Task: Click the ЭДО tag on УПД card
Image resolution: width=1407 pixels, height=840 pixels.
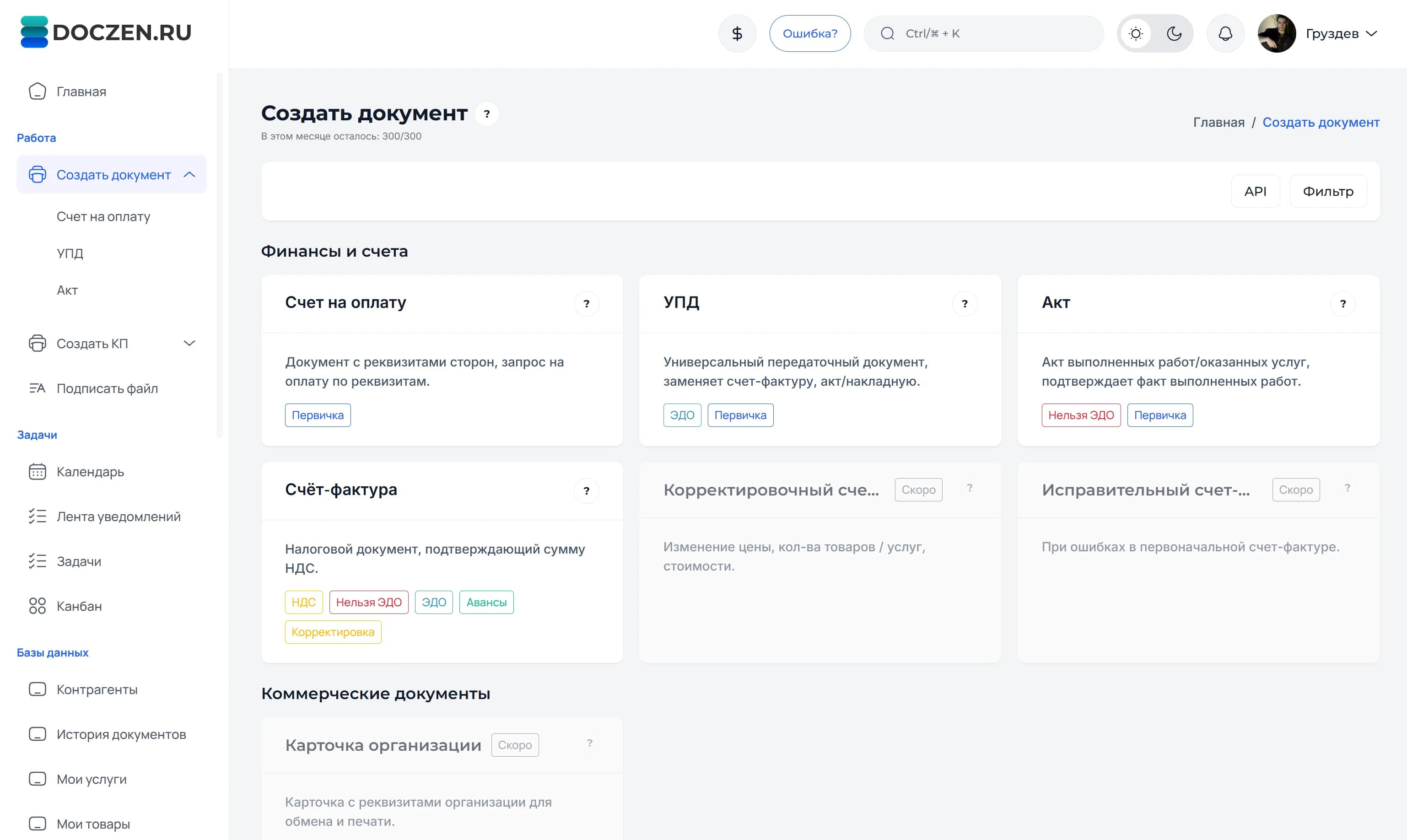Action: (x=682, y=415)
